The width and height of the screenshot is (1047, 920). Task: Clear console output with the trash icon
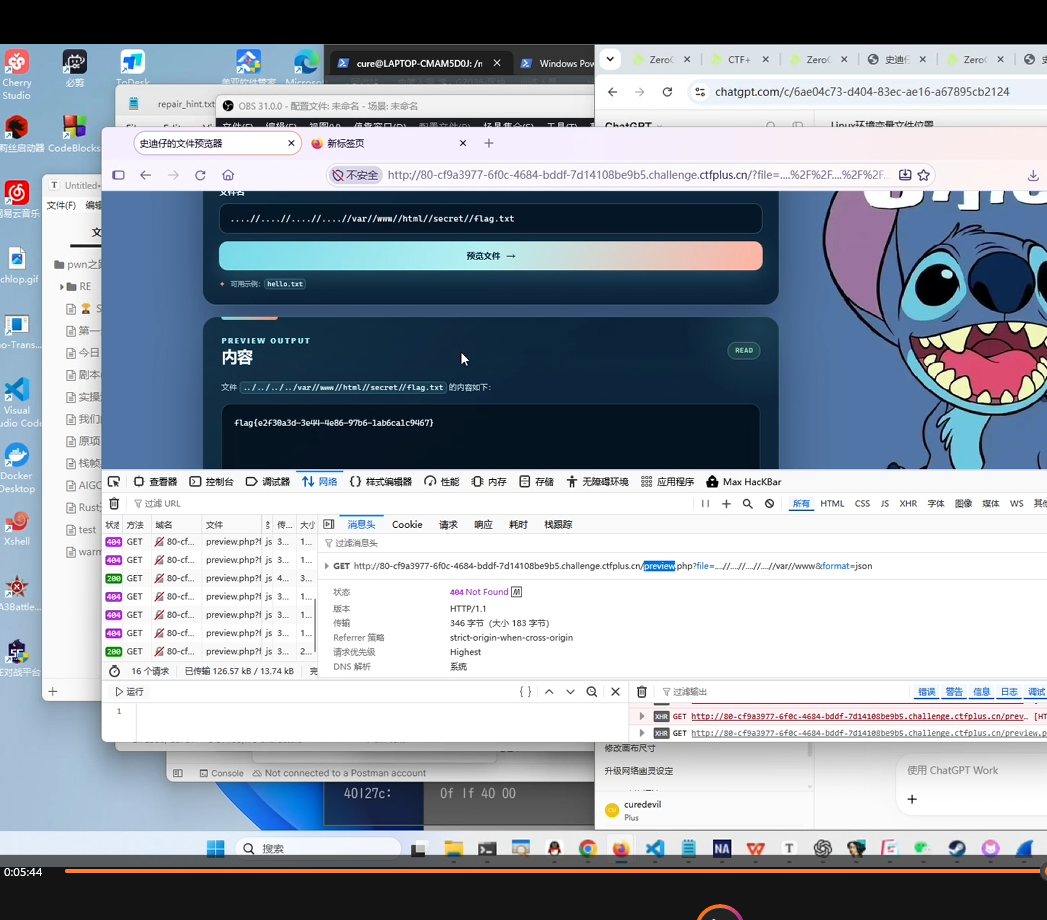[x=642, y=692]
